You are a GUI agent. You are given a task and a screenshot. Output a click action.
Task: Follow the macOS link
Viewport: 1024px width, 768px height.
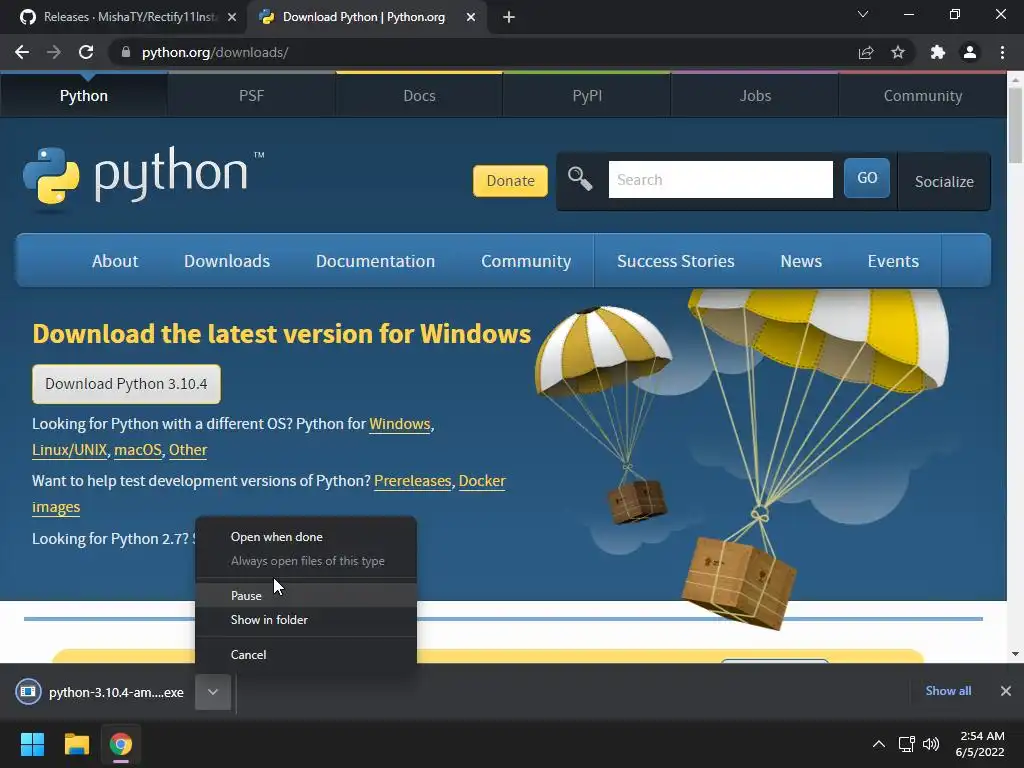138,450
